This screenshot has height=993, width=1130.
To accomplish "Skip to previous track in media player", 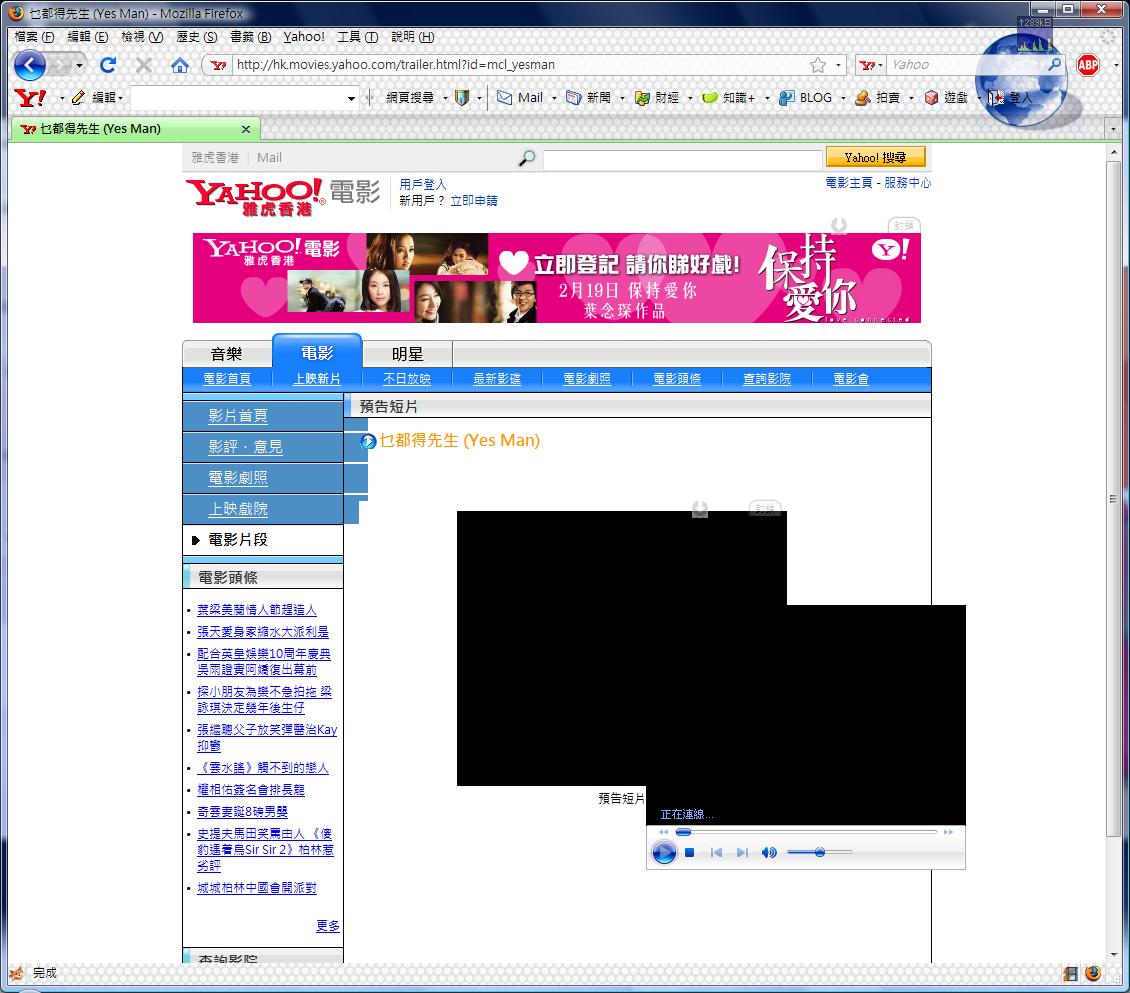I will tap(716, 852).
